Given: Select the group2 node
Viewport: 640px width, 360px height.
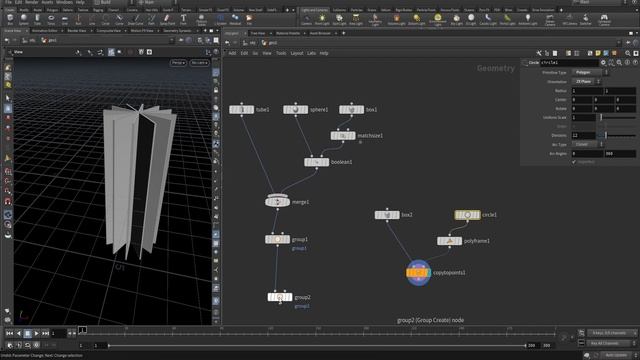Looking at the screenshot, I should [280, 297].
